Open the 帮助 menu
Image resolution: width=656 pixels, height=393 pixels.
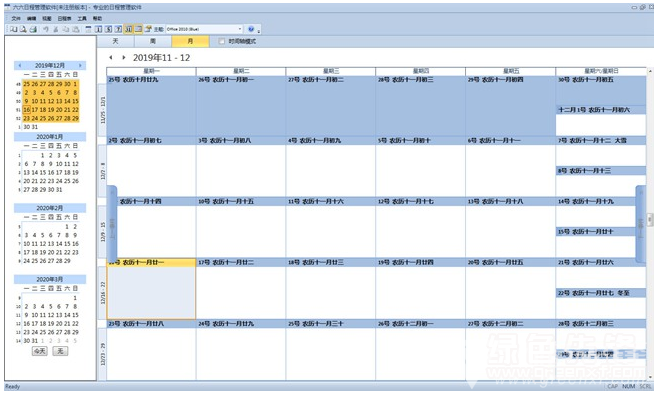[x=97, y=18]
